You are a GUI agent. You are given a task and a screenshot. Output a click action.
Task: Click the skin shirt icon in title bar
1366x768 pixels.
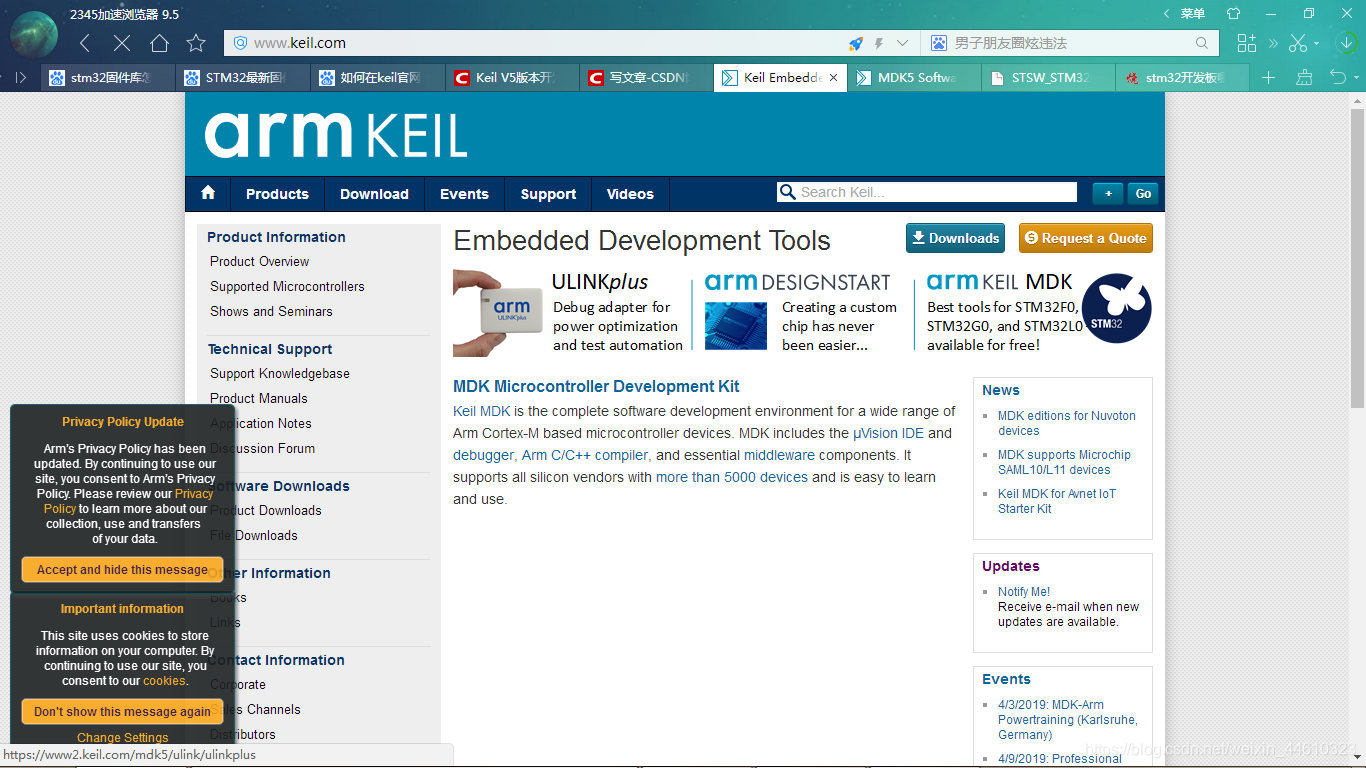tap(1233, 13)
